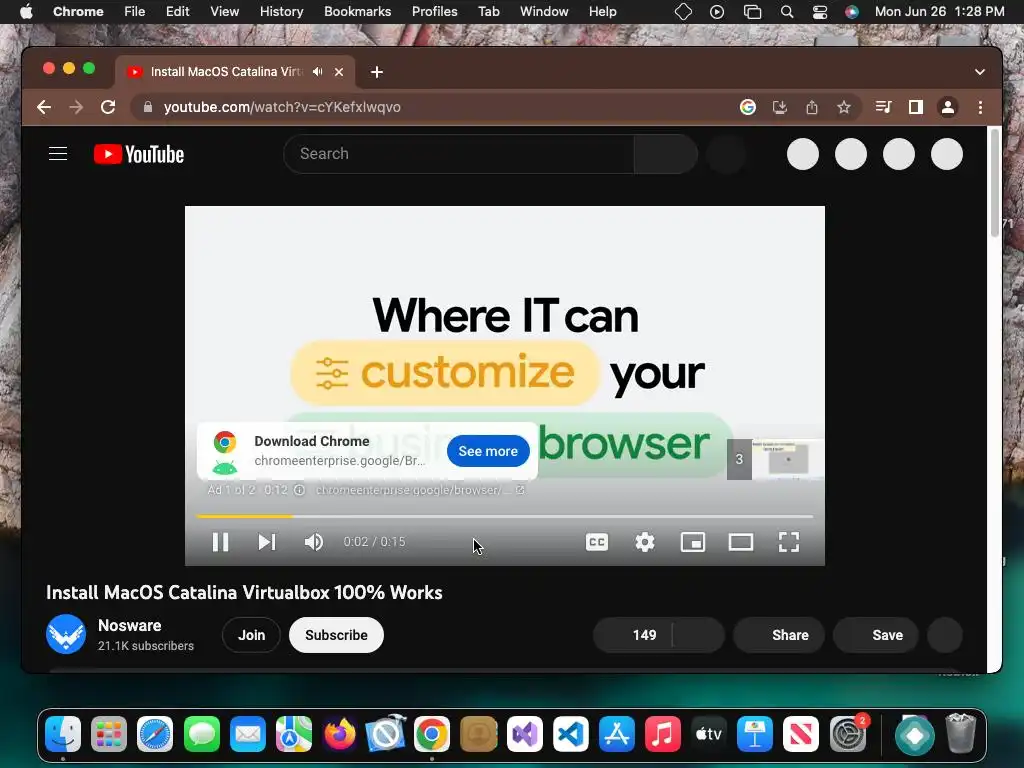Enter full screen video mode
1024x768 pixels.
click(x=789, y=542)
